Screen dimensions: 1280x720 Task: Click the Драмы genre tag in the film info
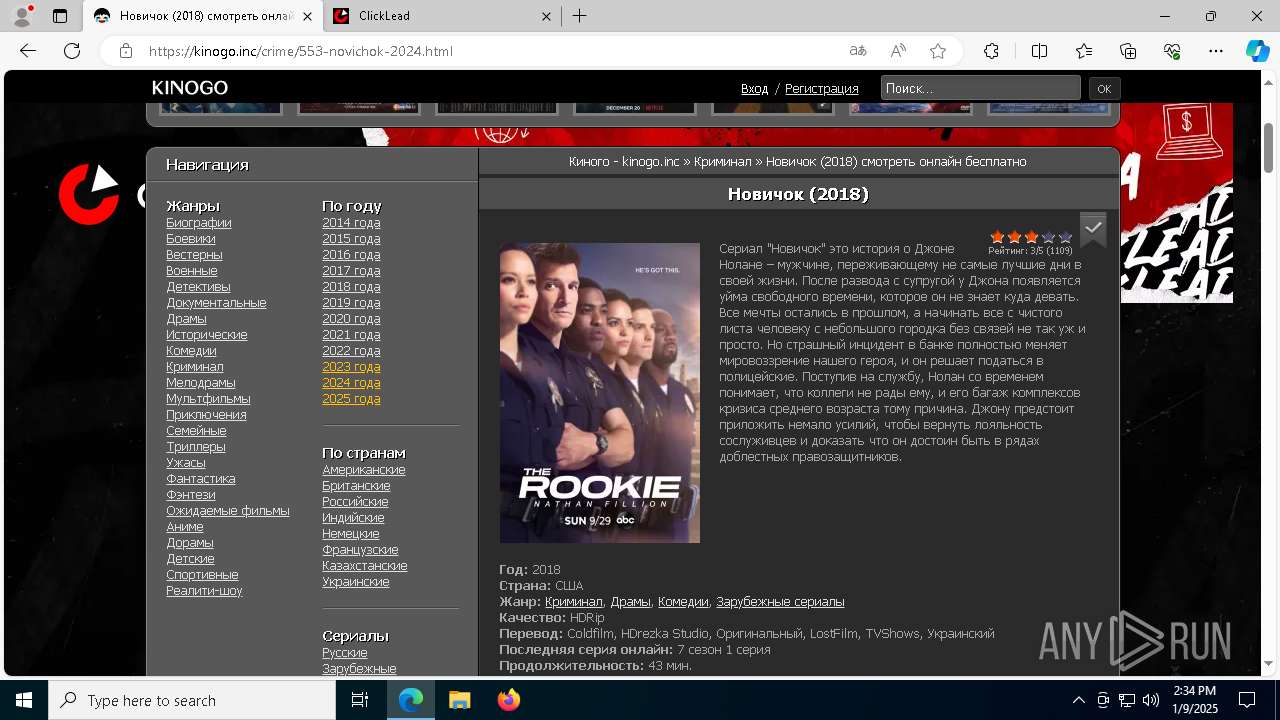coord(630,602)
